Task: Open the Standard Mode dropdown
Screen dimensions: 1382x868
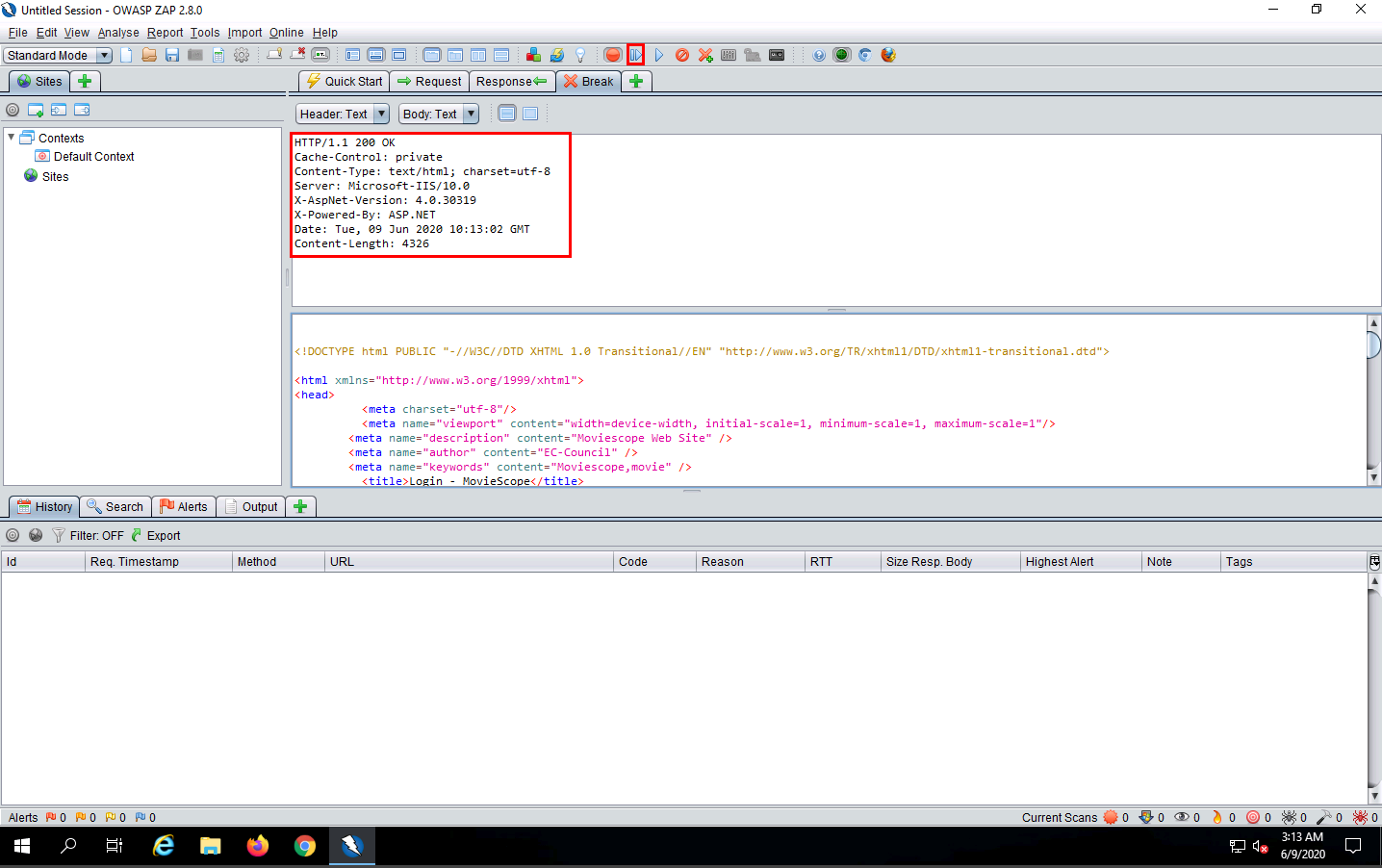Action: point(58,55)
